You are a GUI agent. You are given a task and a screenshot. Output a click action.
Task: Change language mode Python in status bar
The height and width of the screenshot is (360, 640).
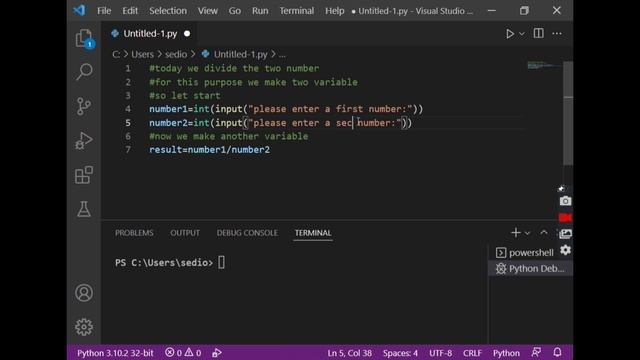506,353
